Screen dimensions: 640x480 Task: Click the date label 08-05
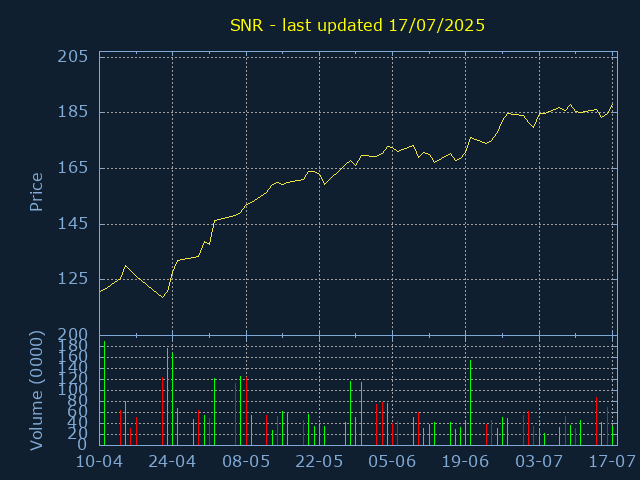pos(246,462)
